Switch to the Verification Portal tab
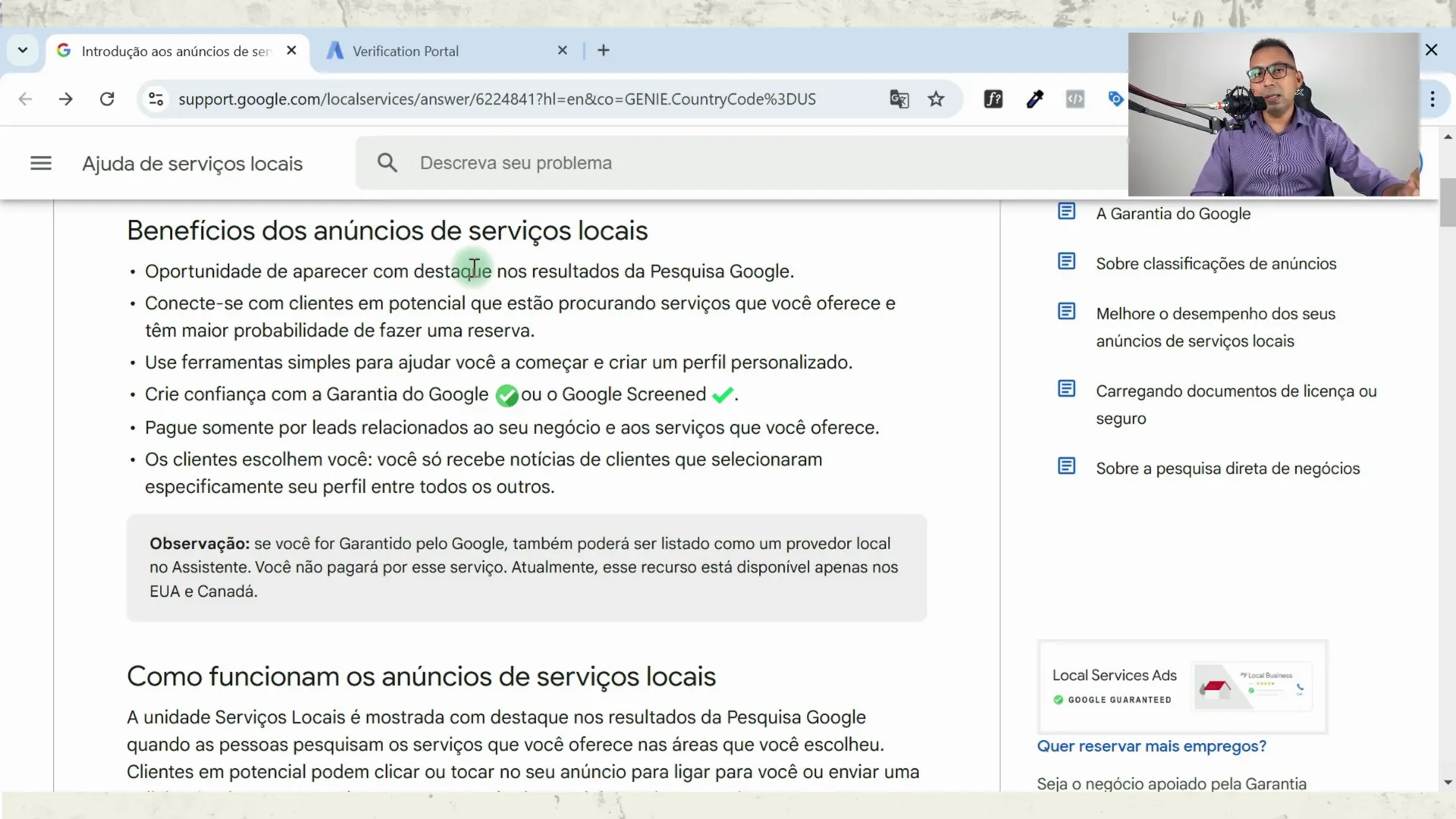Viewport: 1456px width, 819px height. point(447,51)
